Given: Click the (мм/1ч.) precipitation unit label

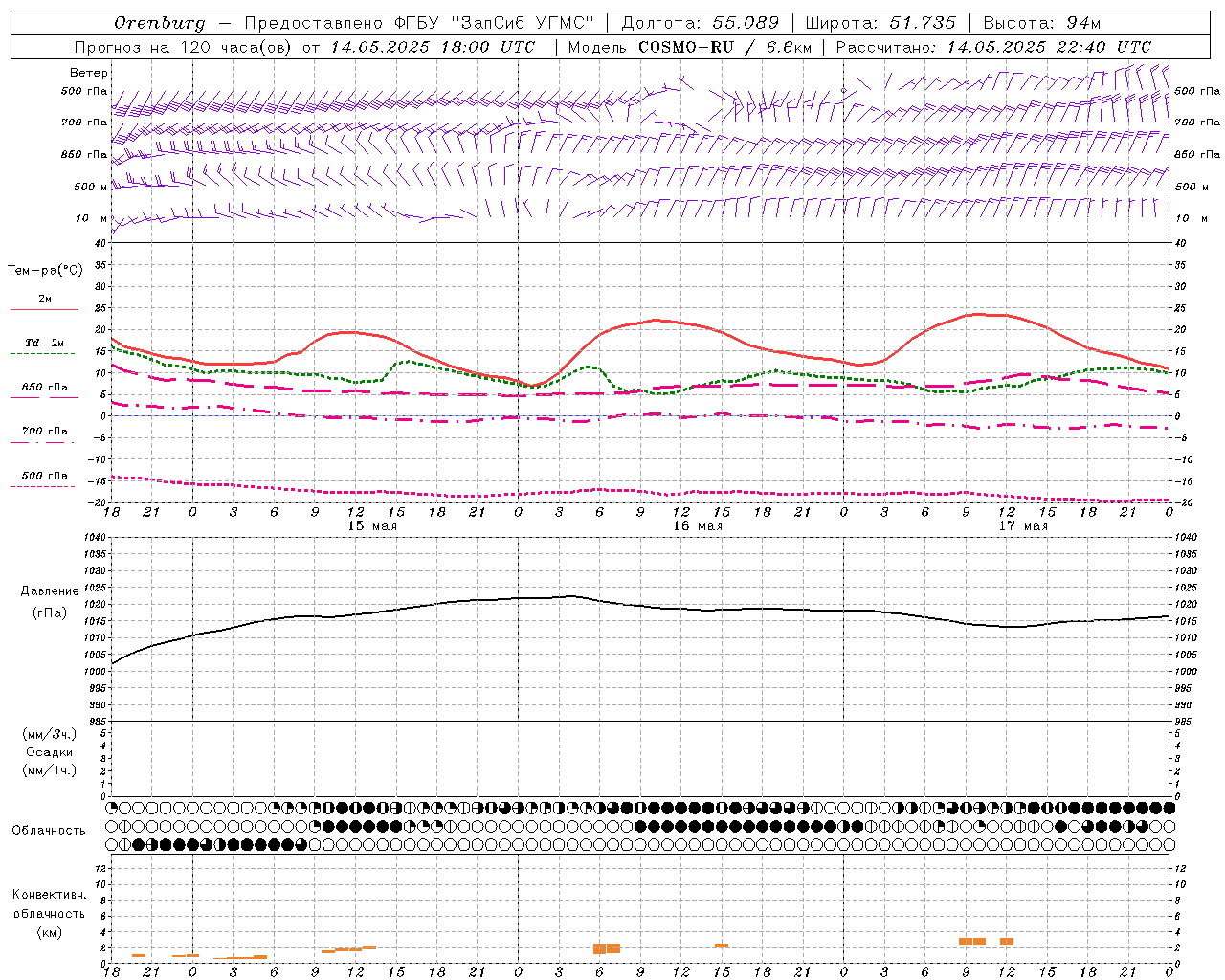Looking at the screenshot, I should click(50, 770).
